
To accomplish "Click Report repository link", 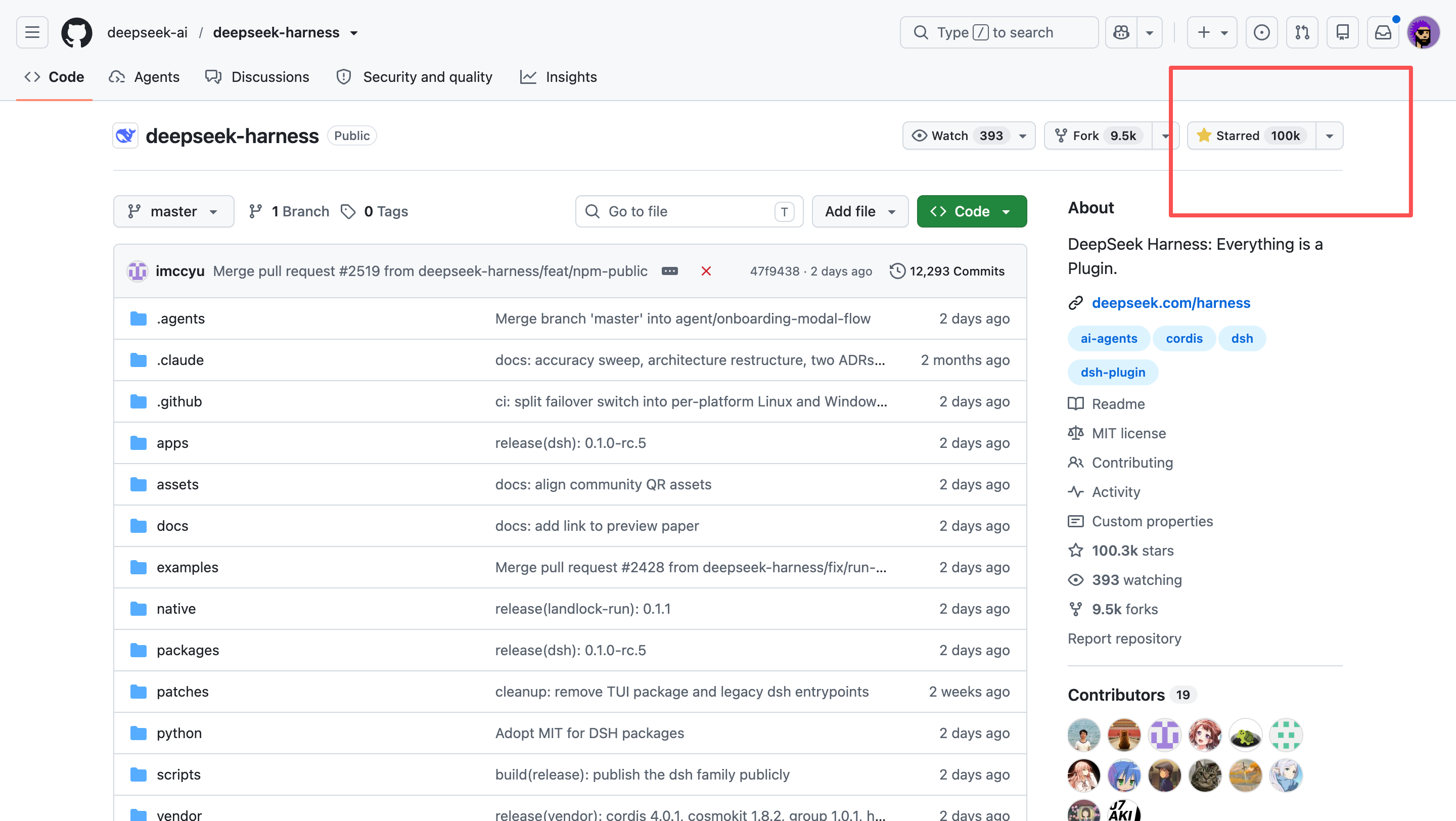I will coord(1124,638).
